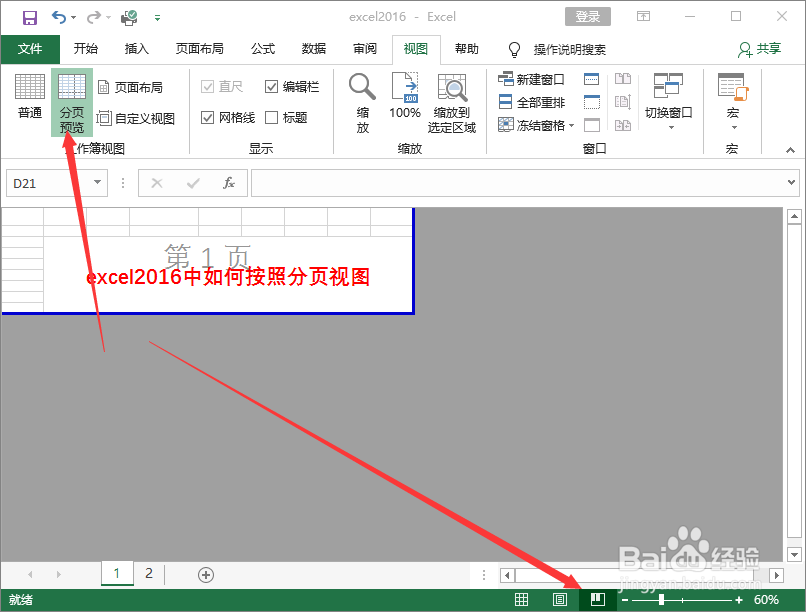Viewport: 806px width, 612px height.
Task: Select Page Break Preview icon in status bar
Action: pyautogui.click(x=597, y=598)
